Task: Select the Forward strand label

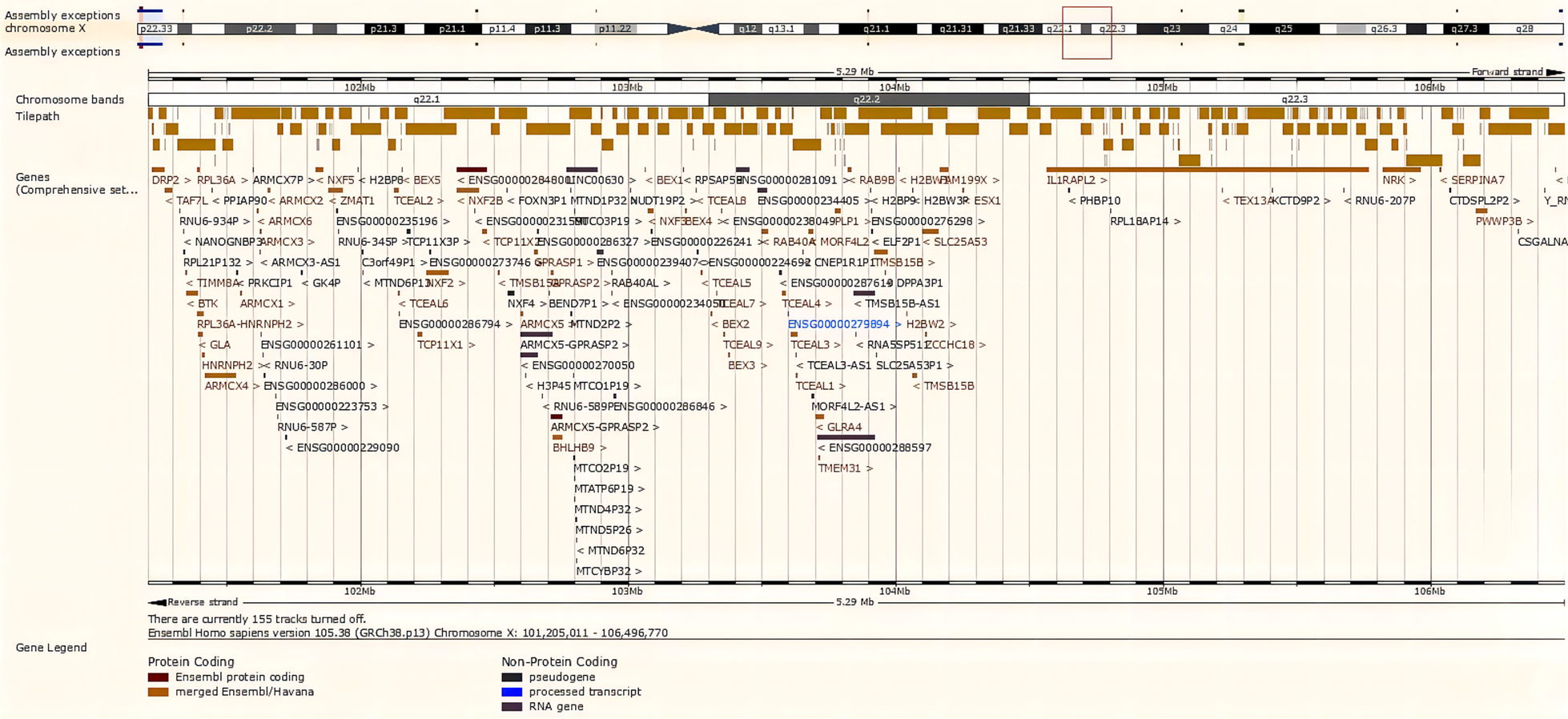Action: (x=1507, y=72)
